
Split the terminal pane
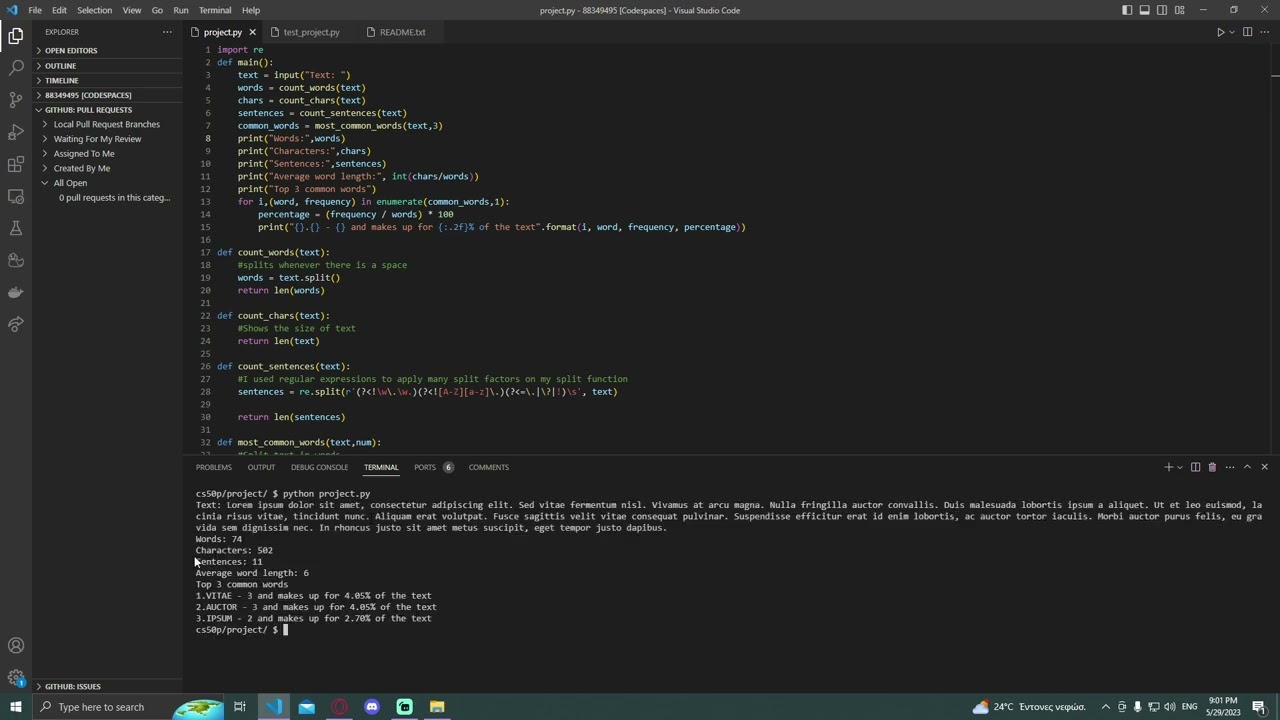[1195, 467]
